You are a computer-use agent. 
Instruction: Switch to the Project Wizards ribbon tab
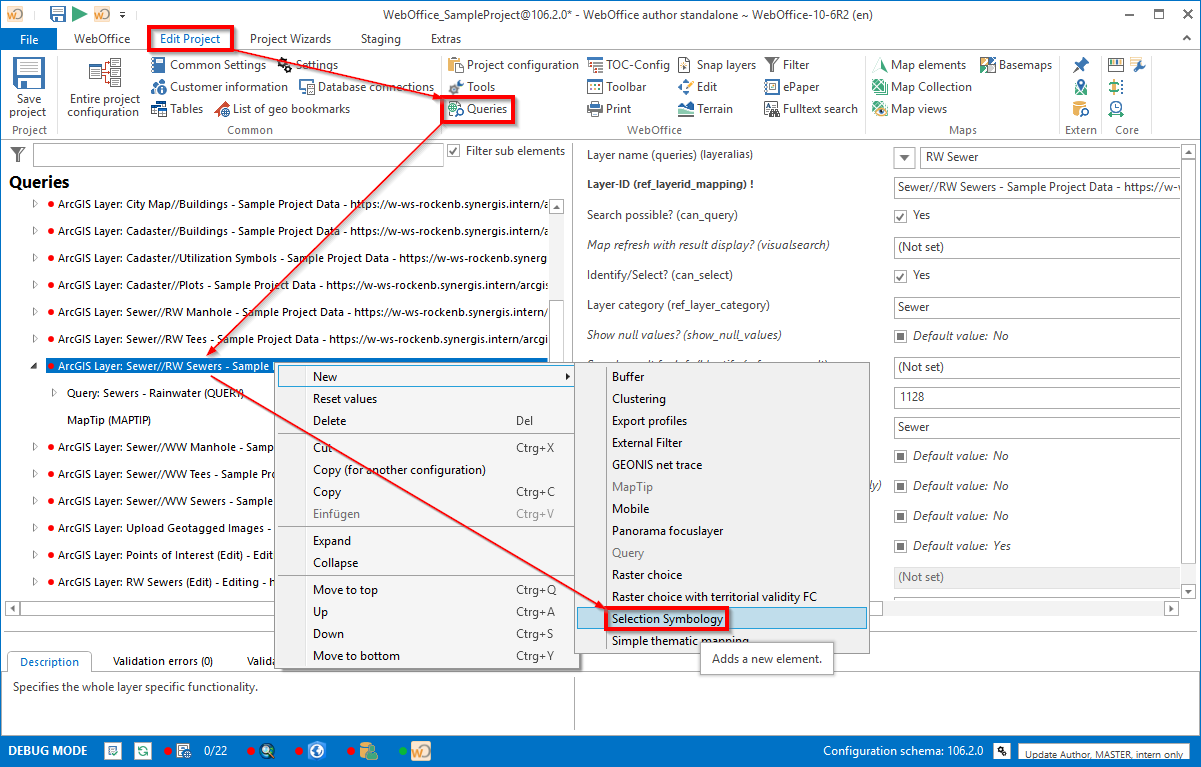click(x=290, y=39)
